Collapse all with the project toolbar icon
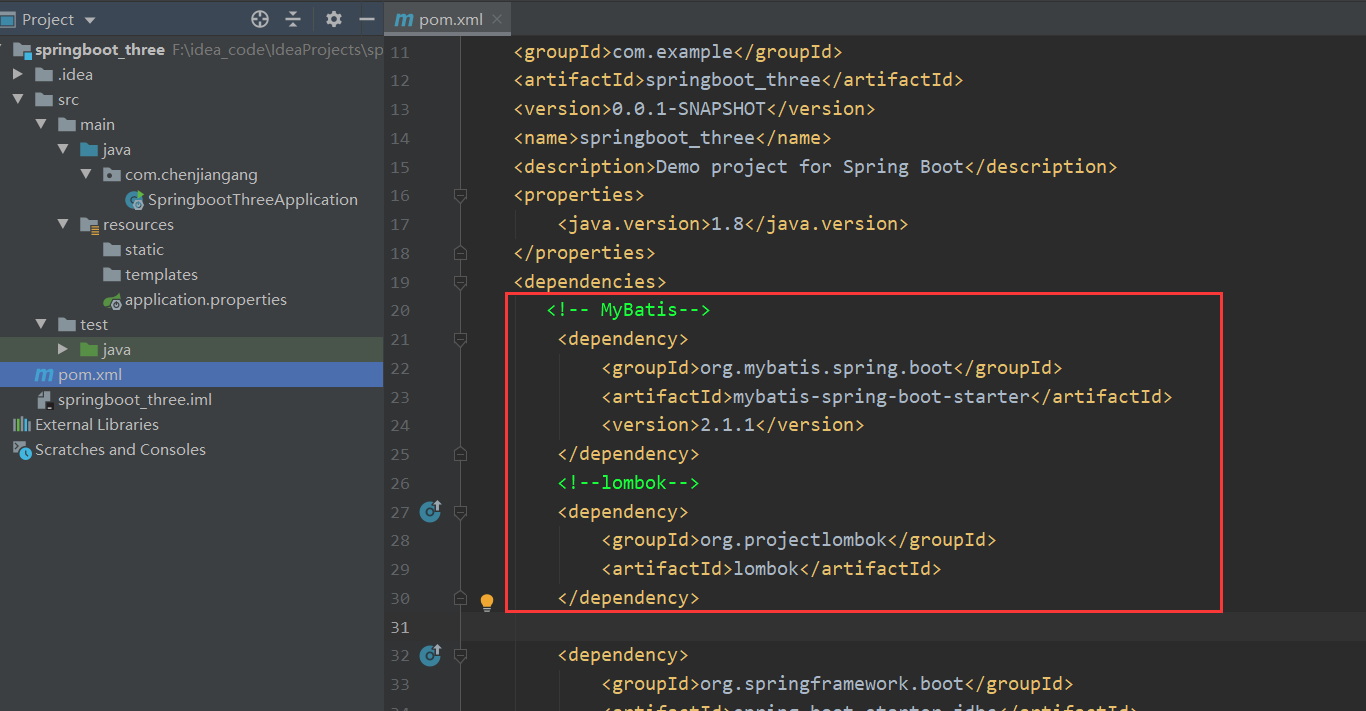 pos(293,19)
